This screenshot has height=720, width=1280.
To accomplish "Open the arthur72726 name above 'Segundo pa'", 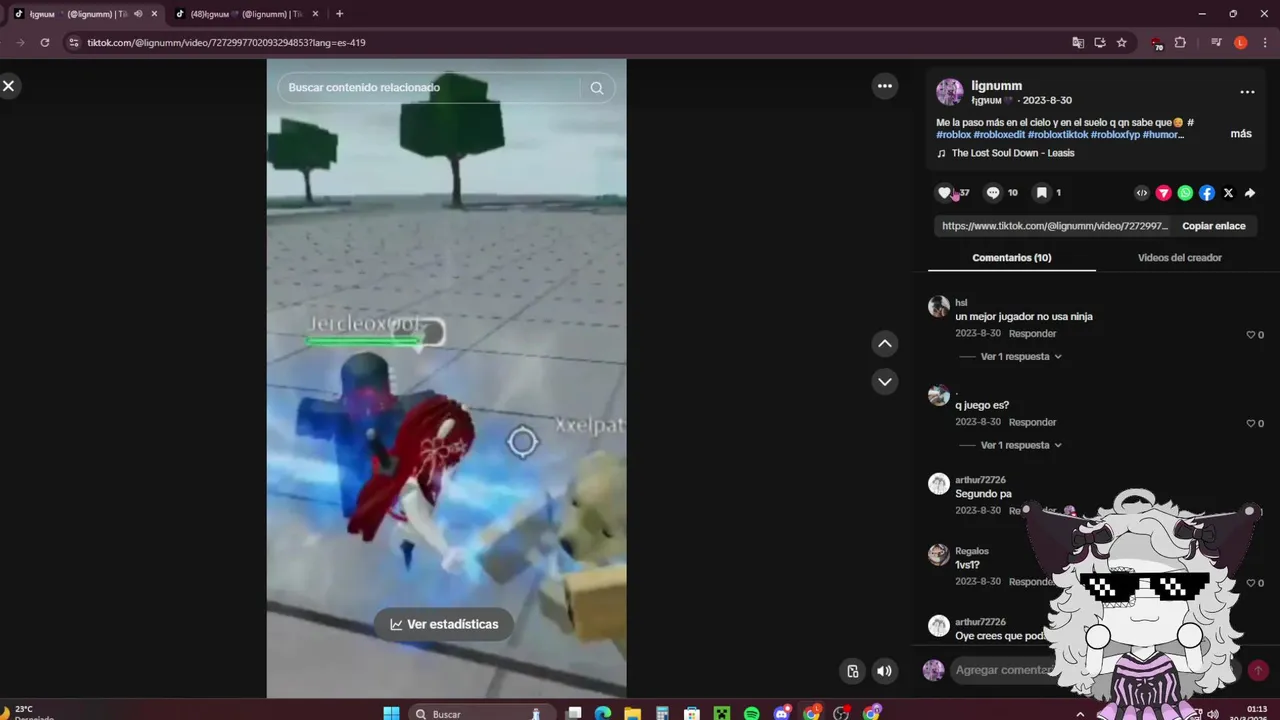I will coord(980,480).
